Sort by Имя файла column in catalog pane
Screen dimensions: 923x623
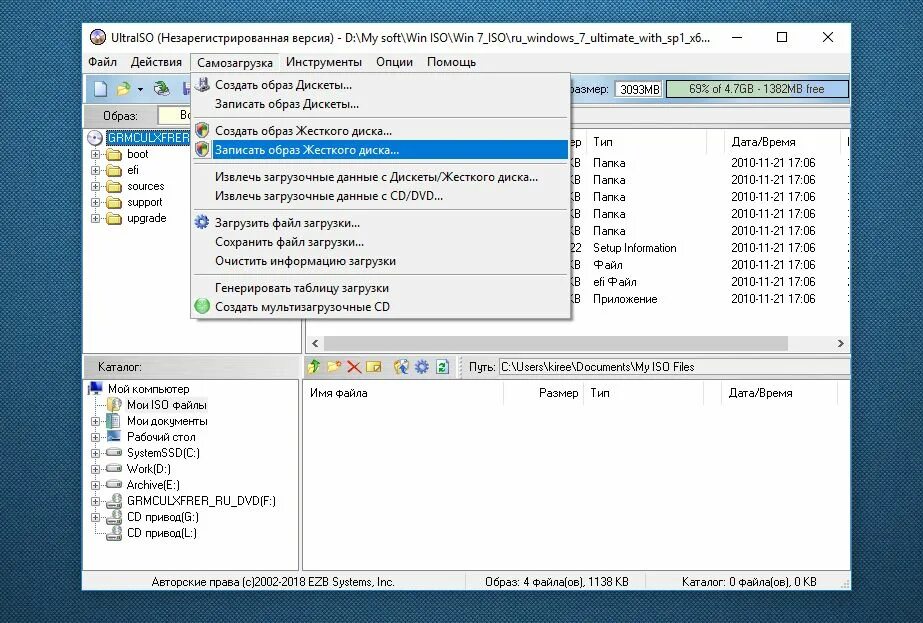[404, 393]
